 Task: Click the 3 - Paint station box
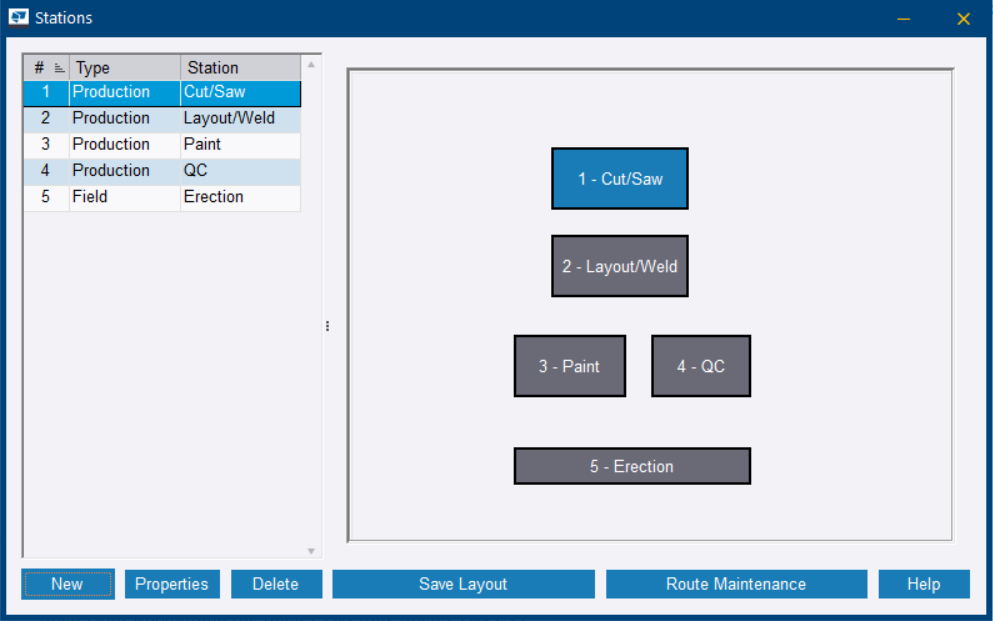coord(569,366)
